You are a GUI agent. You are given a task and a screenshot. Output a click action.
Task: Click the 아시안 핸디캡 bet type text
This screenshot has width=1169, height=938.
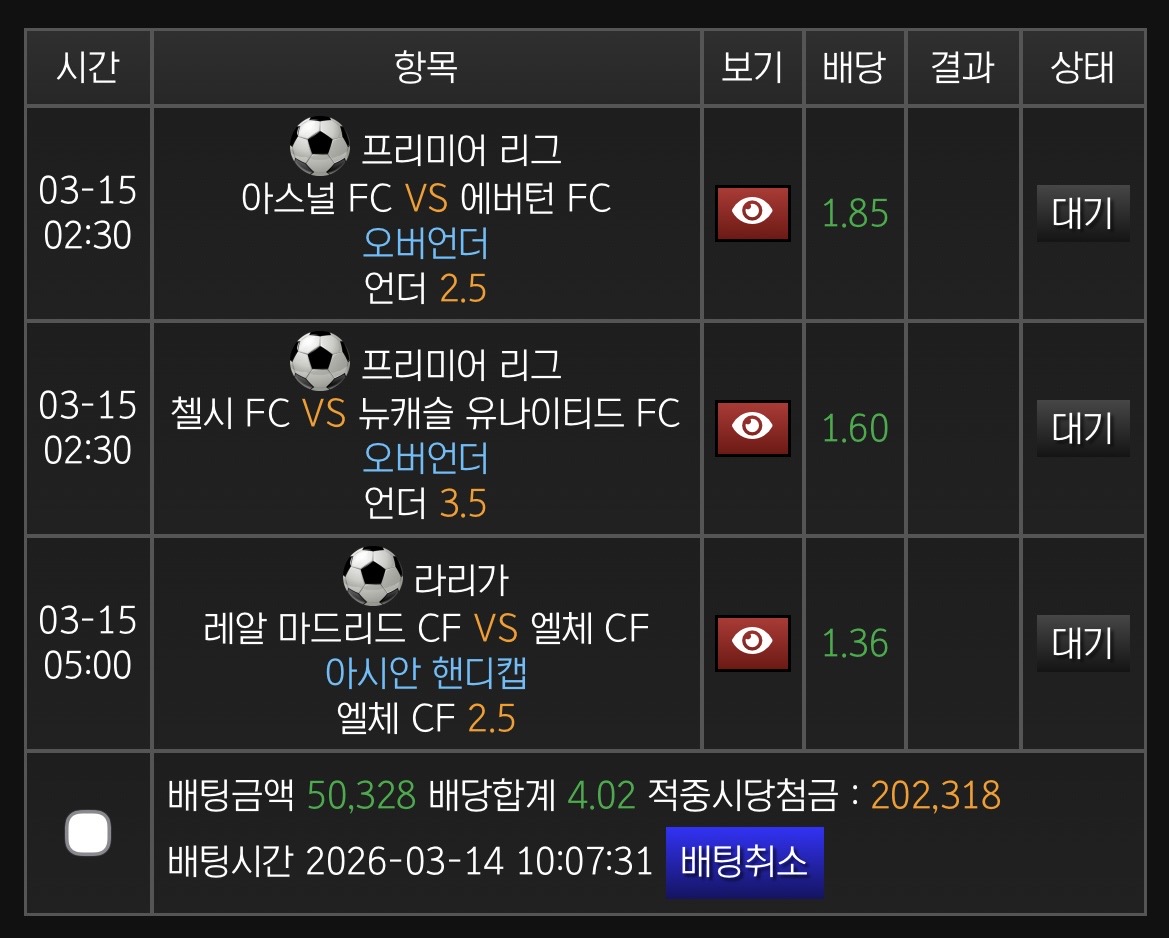coord(426,673)
